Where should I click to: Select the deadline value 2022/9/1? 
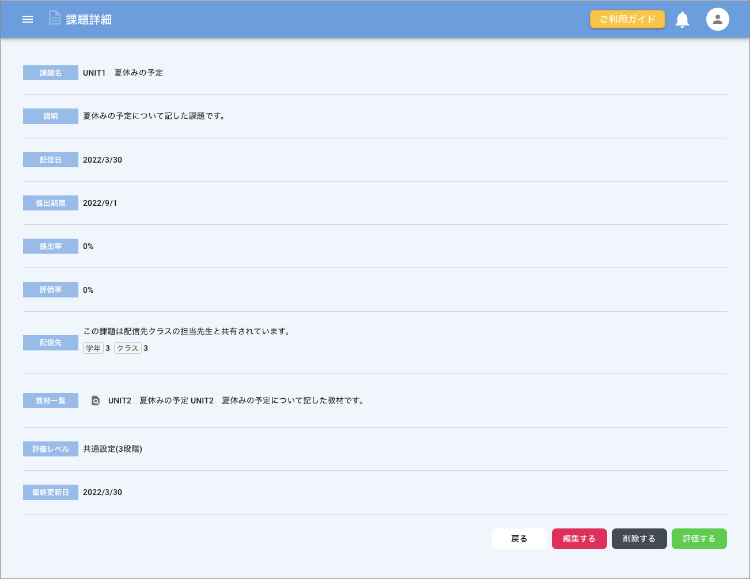[x=99, y=203]
